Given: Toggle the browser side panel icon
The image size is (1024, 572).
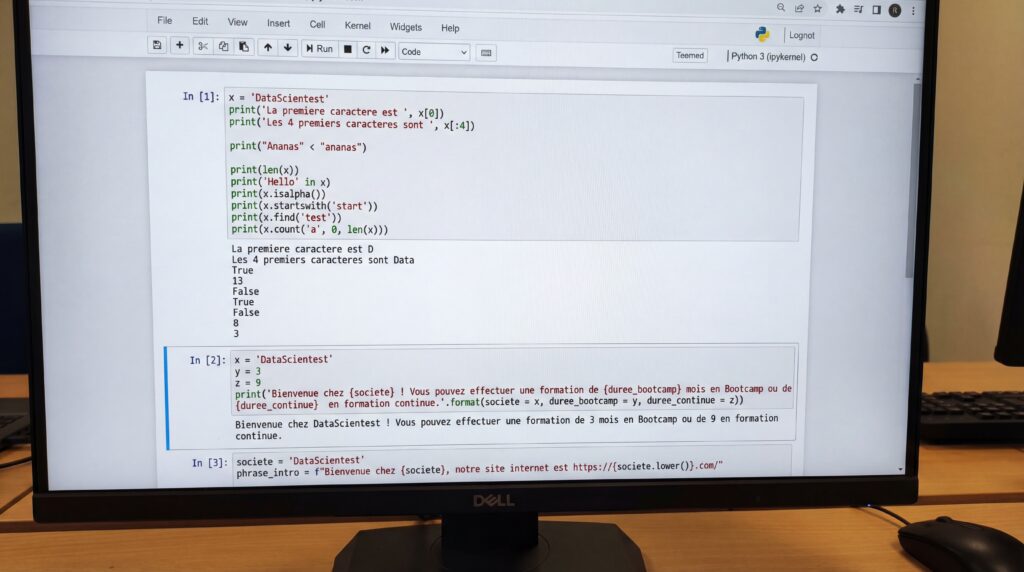Looking at the screenshot, I should 876,10.
